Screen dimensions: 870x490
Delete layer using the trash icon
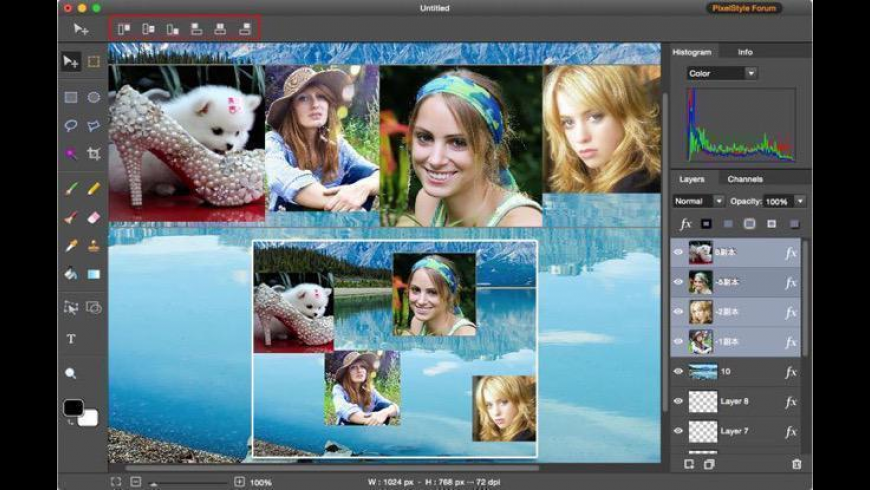pos(796,464)
